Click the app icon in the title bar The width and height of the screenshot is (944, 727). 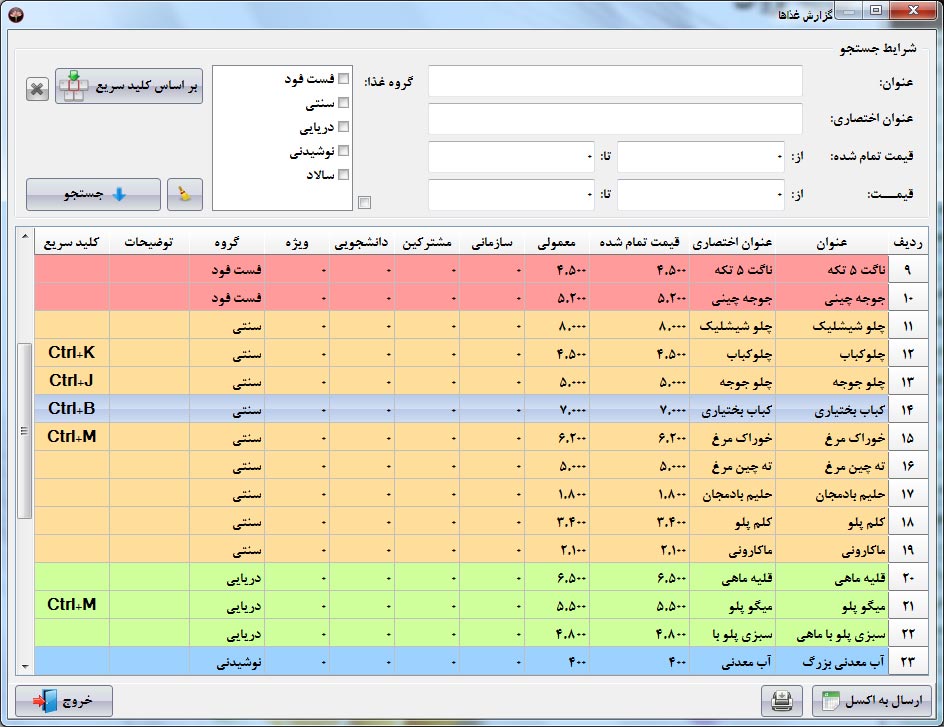[x=13, y=11]
